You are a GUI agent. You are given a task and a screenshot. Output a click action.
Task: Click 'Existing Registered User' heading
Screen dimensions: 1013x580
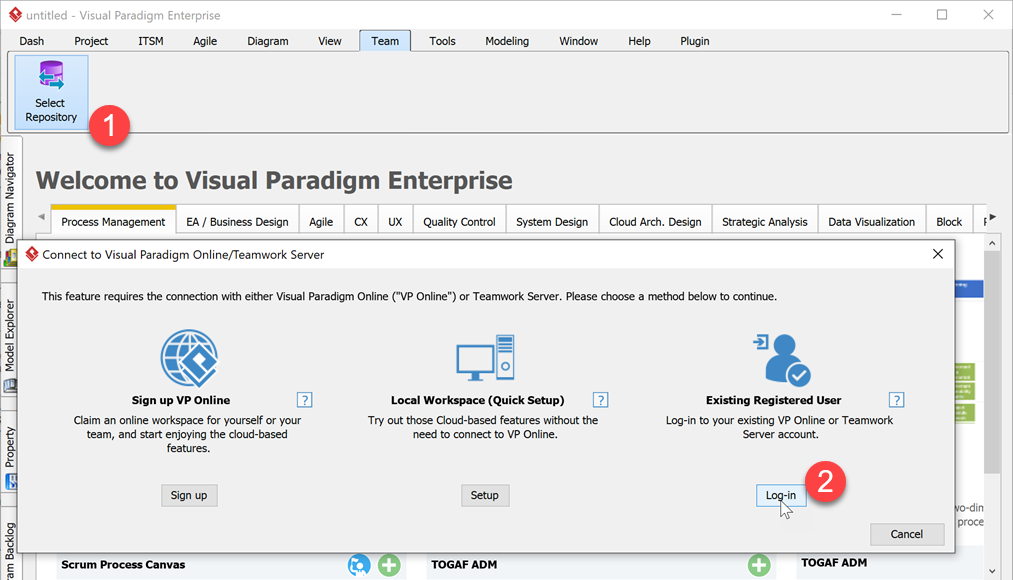[x=773, y=400]
